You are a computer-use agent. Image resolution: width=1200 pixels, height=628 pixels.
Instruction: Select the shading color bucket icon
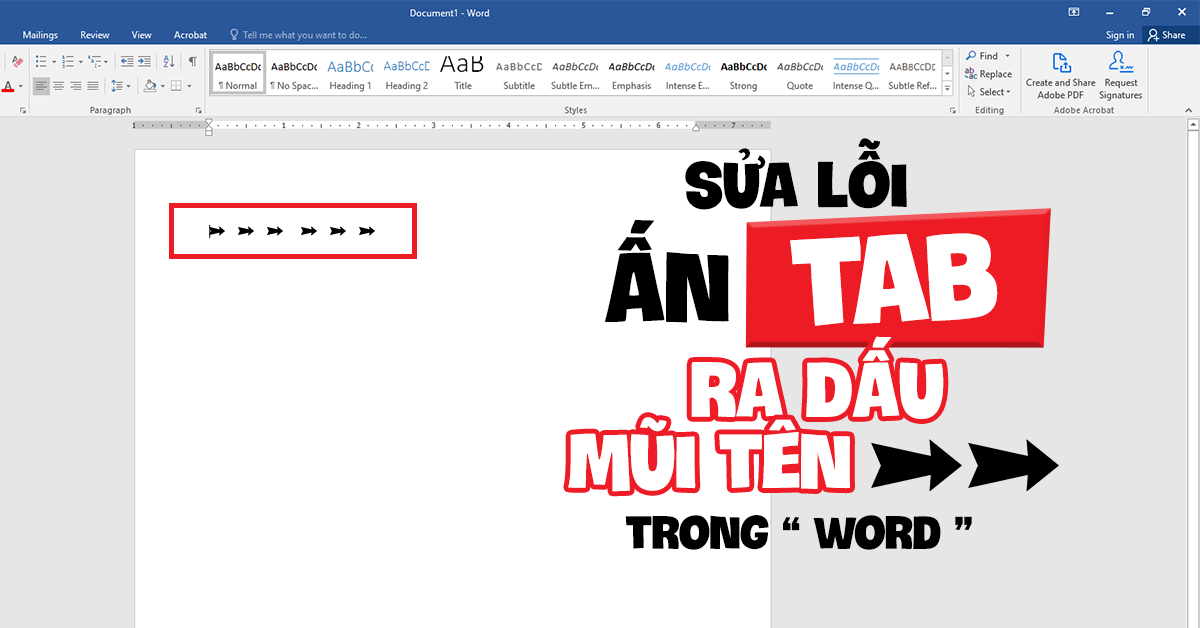tap(150, 85)
